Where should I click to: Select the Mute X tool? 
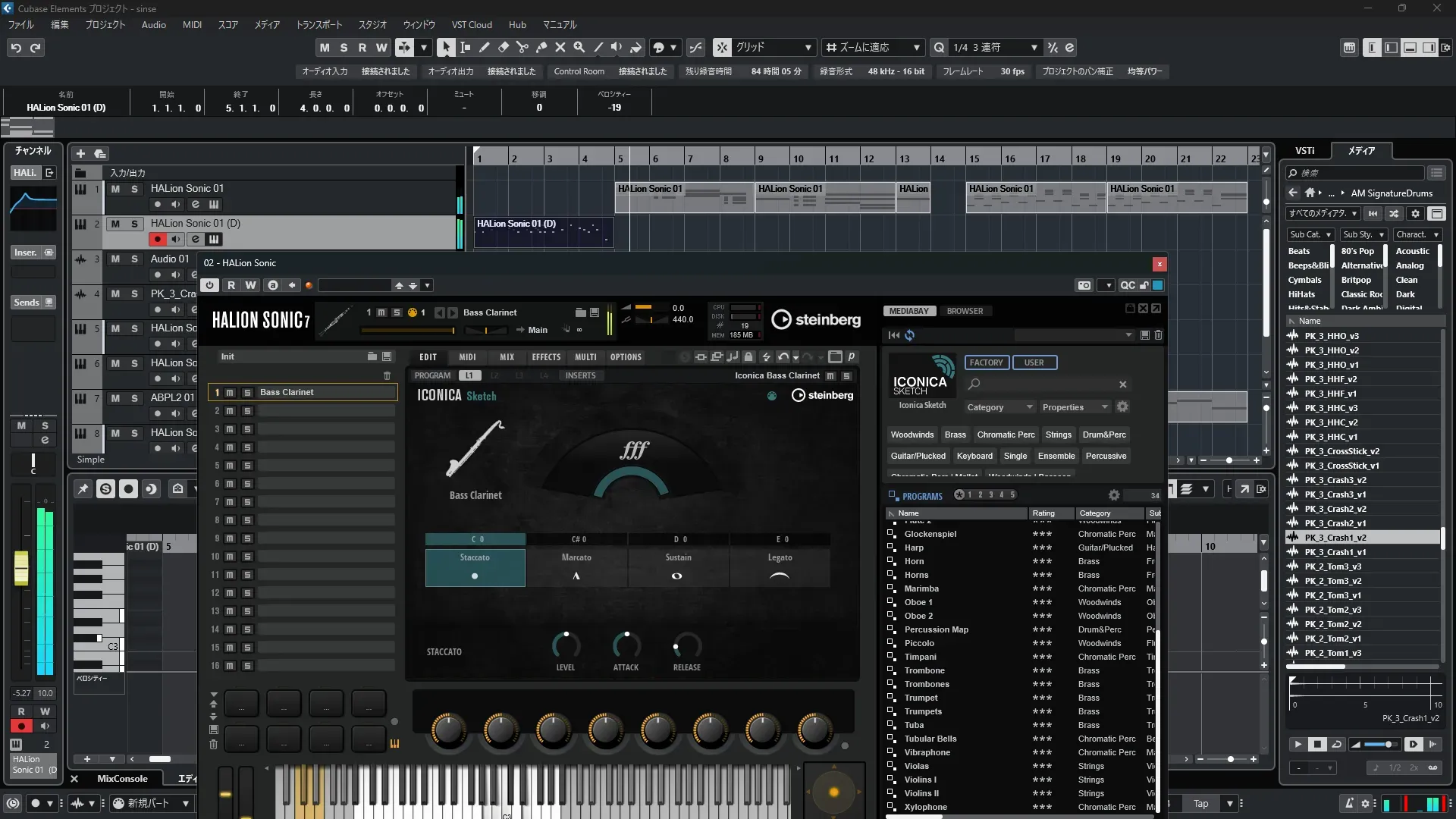click(x=560, y=48)
